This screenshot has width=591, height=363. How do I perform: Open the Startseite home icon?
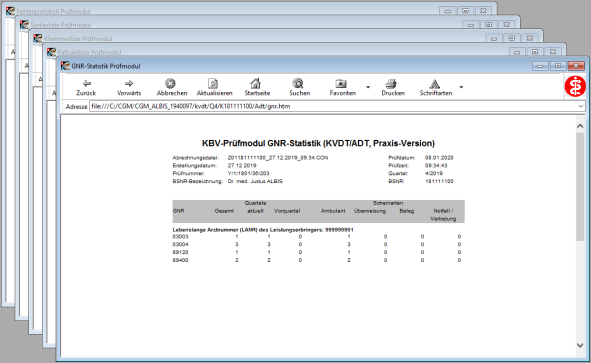coord(257,87)
